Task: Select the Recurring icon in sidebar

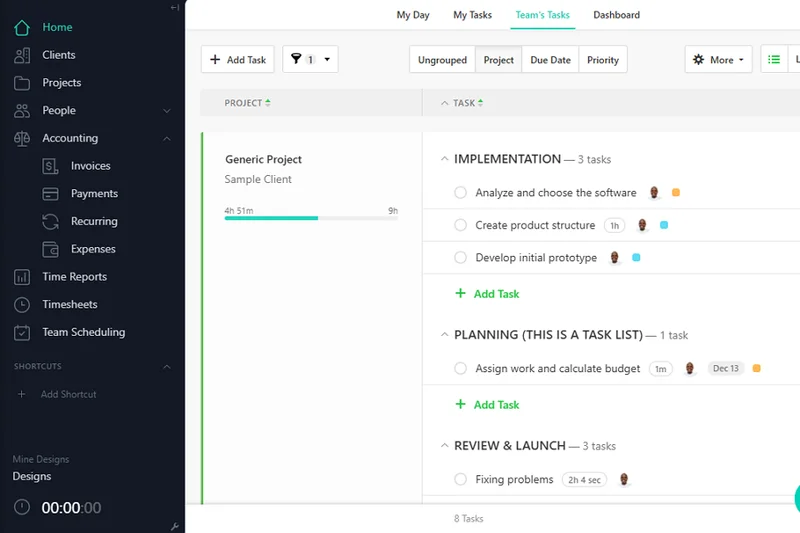Action: click(51, 221)
